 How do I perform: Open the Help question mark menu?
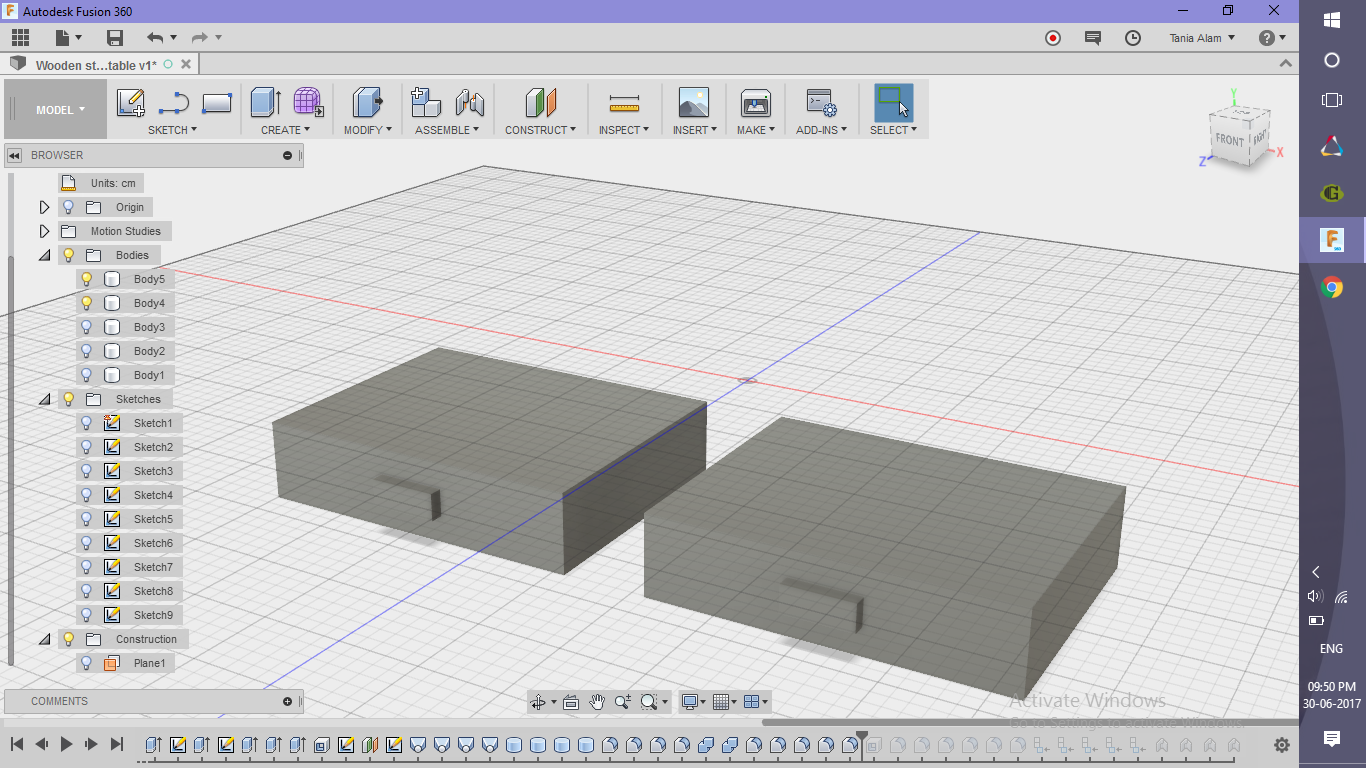[x=1272, y=38]
